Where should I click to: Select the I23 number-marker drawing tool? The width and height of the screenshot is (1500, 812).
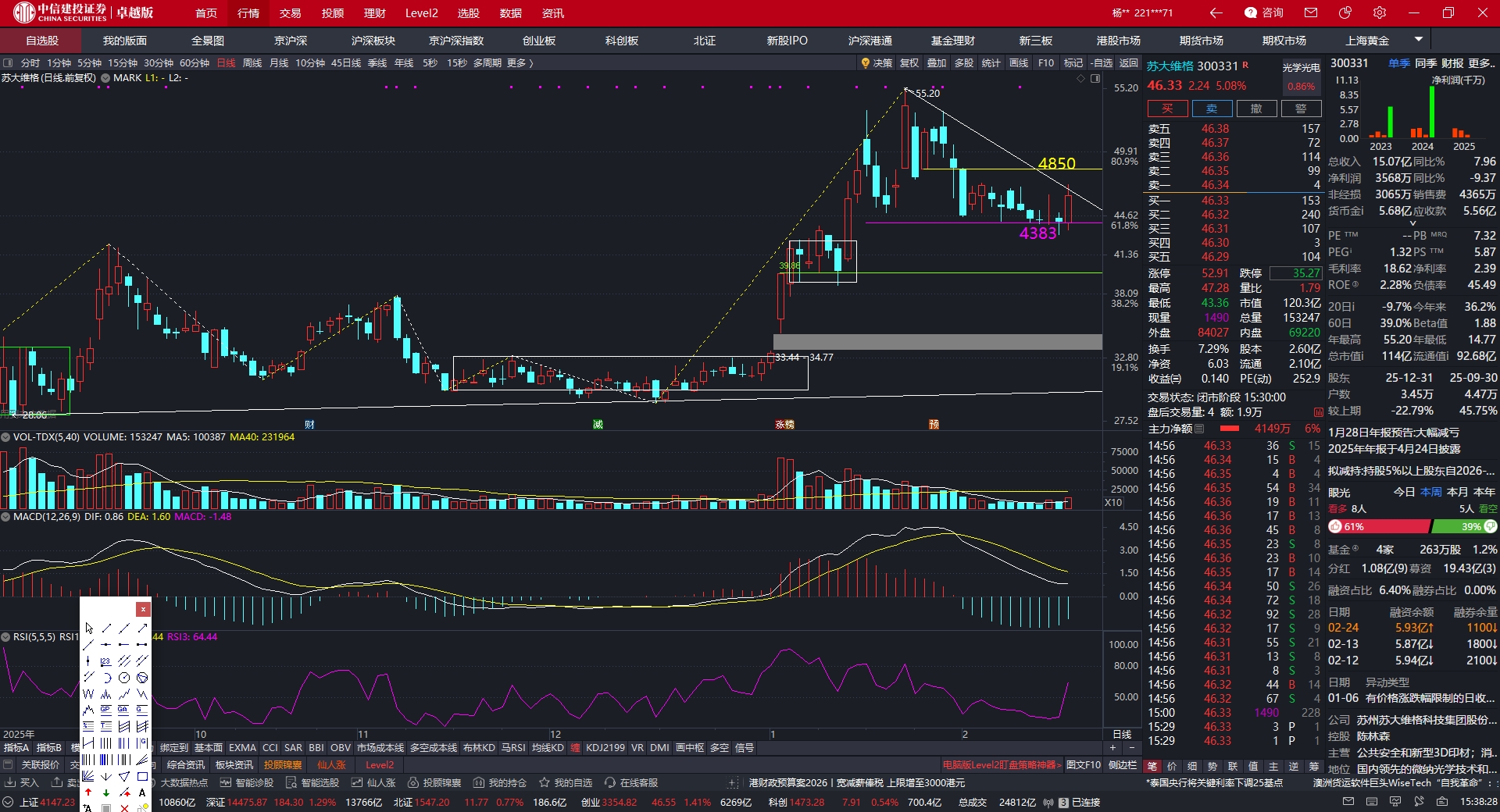coord(106,661)
